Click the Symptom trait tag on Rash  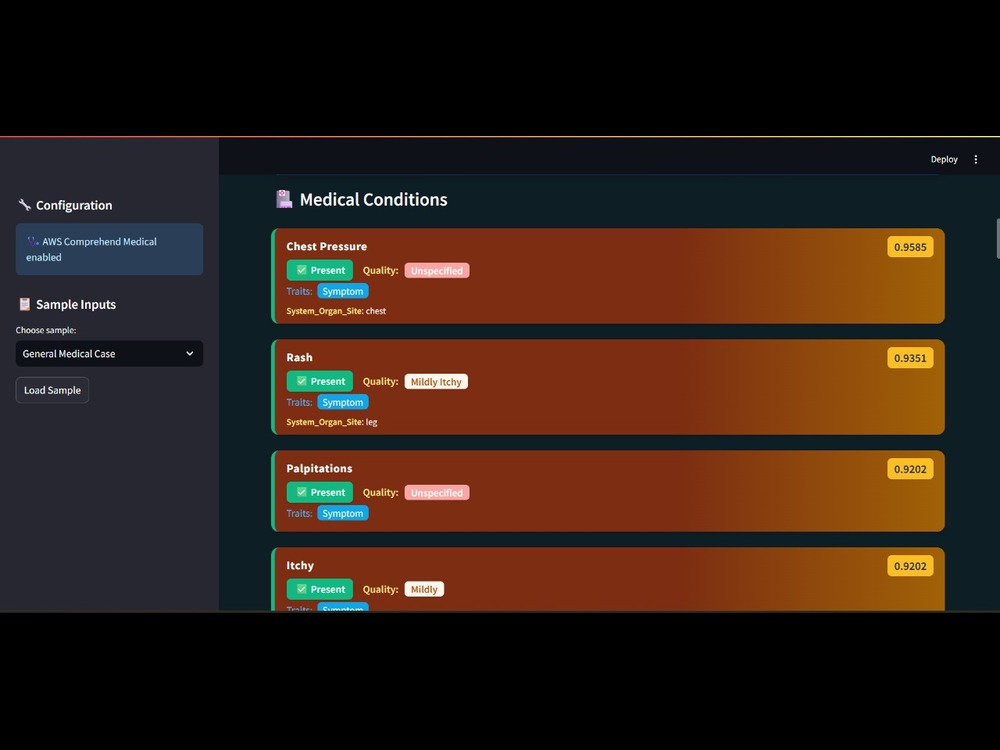[342, 402]
